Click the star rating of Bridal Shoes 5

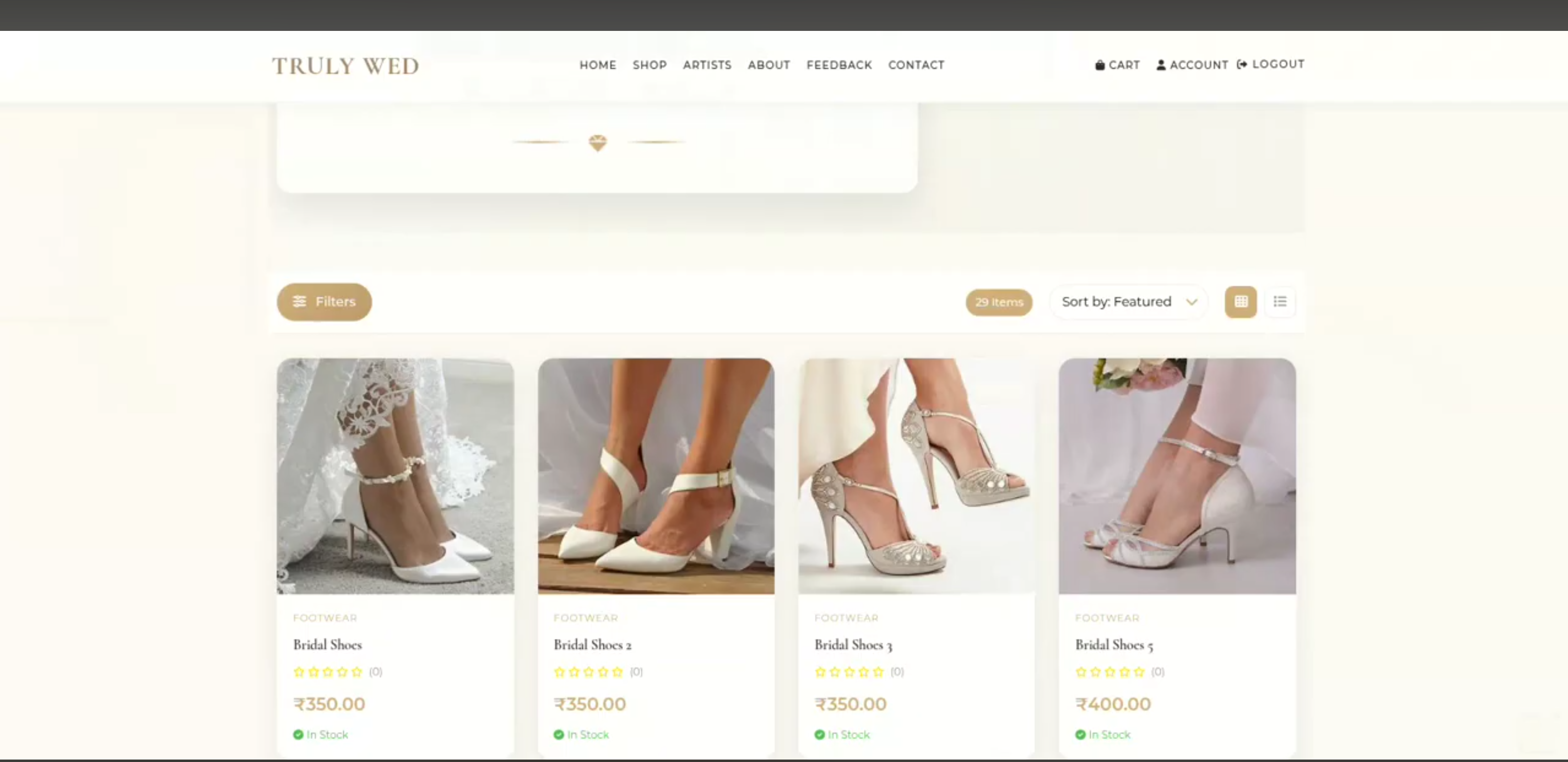[x=1110, y=672]
